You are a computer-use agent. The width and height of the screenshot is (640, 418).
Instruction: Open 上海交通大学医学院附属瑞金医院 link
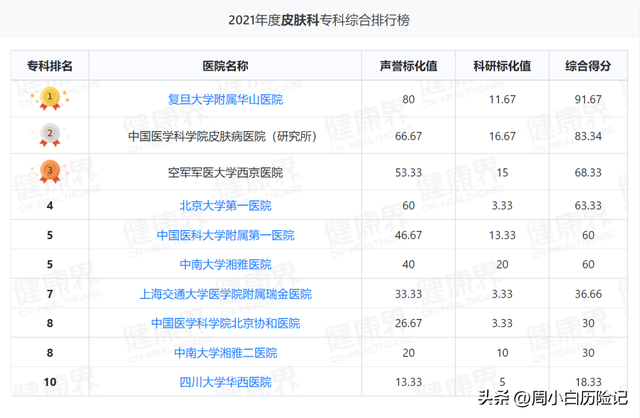(225, 294)
